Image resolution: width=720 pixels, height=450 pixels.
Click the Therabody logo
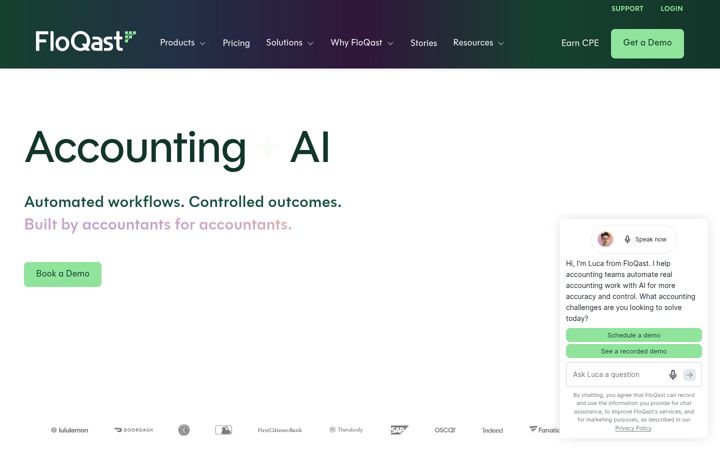click(346, 430)
